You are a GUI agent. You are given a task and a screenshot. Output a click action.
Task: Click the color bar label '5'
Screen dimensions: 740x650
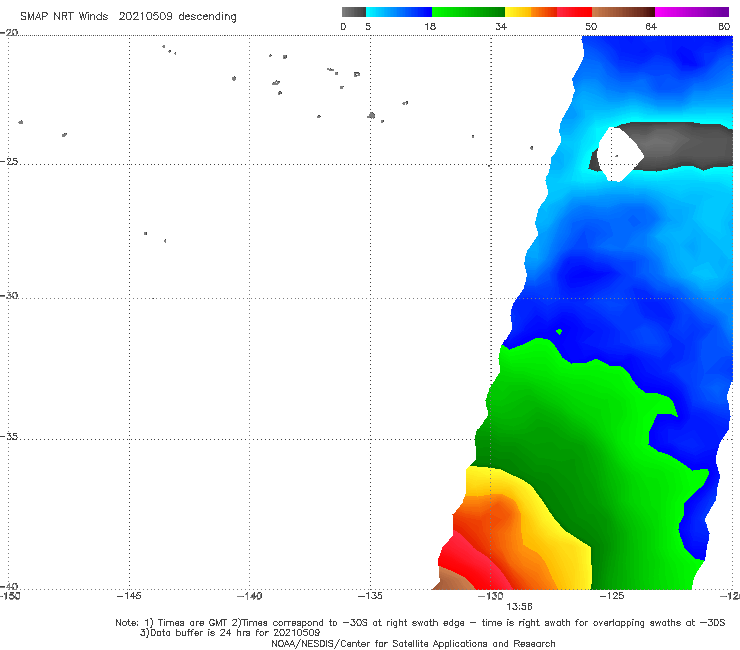[x=368, y=26]
